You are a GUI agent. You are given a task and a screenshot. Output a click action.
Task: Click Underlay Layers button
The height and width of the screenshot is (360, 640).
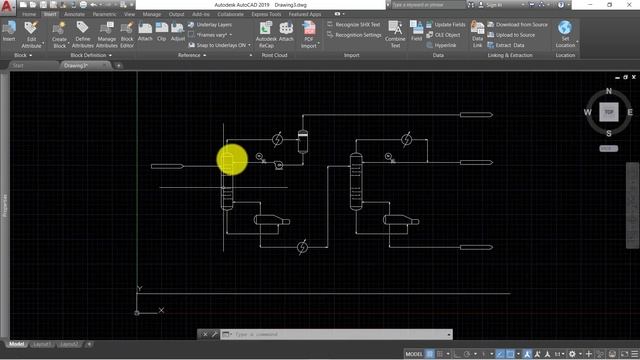[x=210, y=24]
